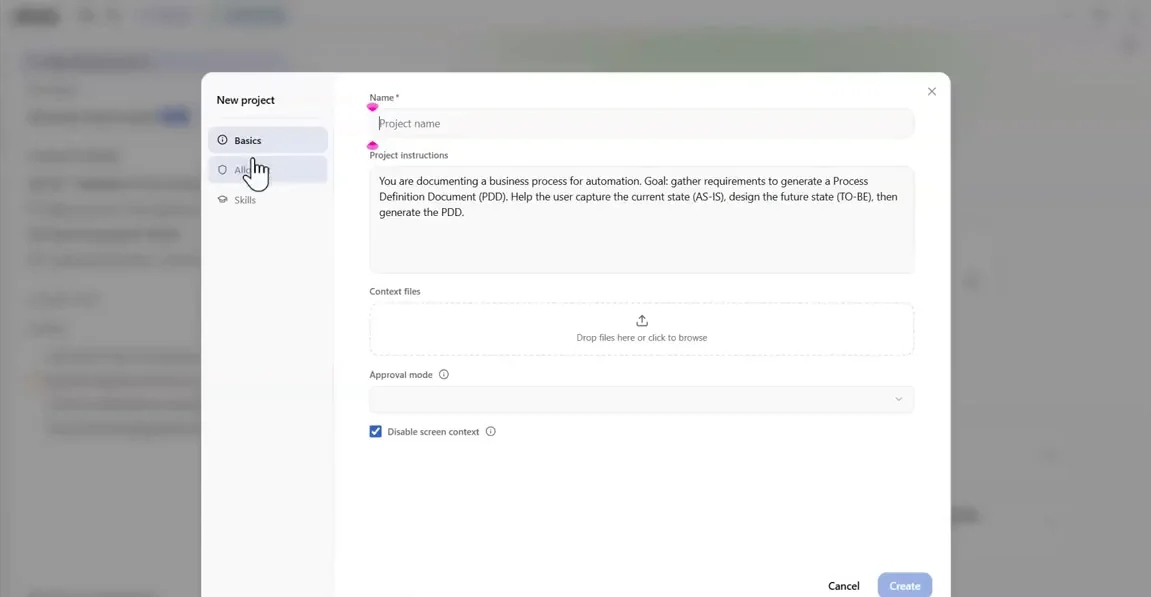1151x597 pixels.
Task: Click the Skills graduation cap icon
Action: pos(222,200)
